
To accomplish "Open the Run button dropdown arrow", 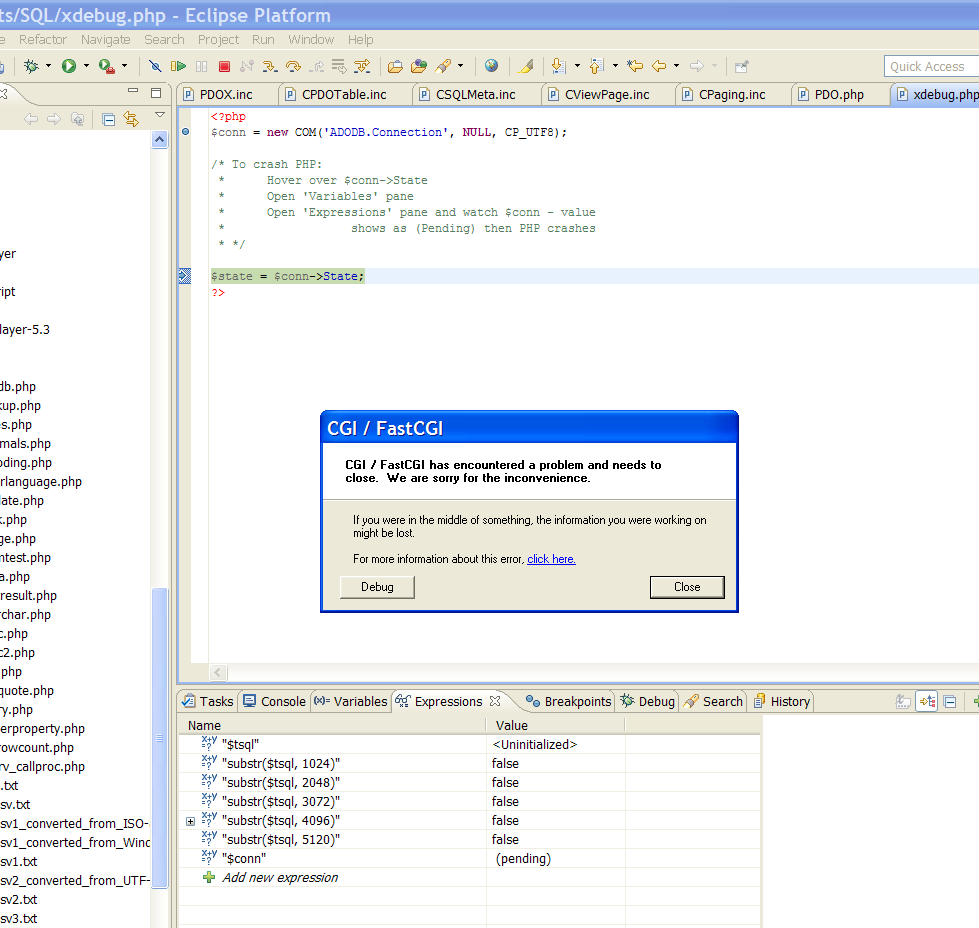I will [86, 66].
